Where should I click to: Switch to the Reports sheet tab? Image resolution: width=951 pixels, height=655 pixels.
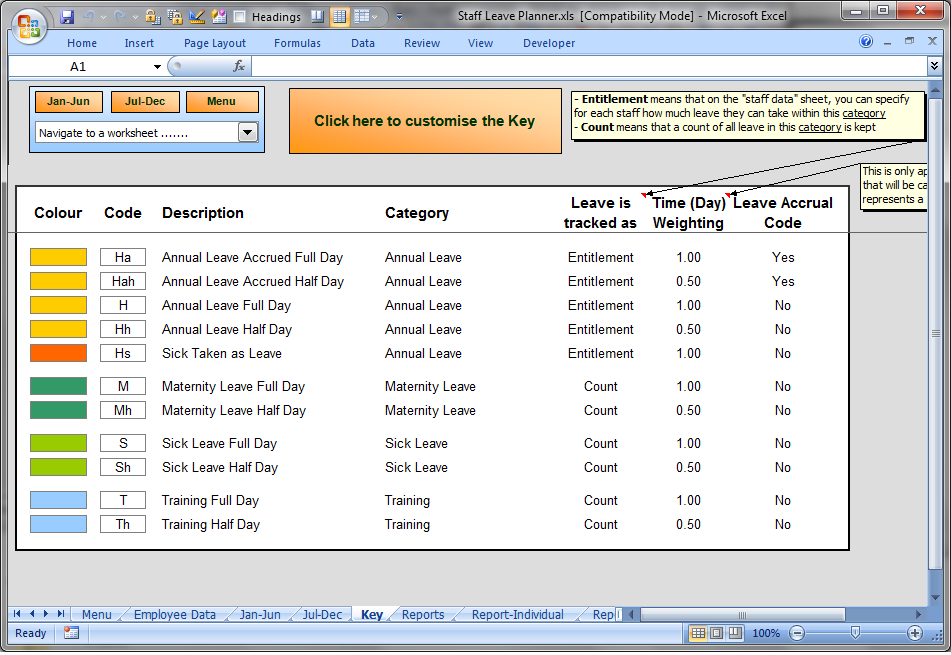coord(423,614)
